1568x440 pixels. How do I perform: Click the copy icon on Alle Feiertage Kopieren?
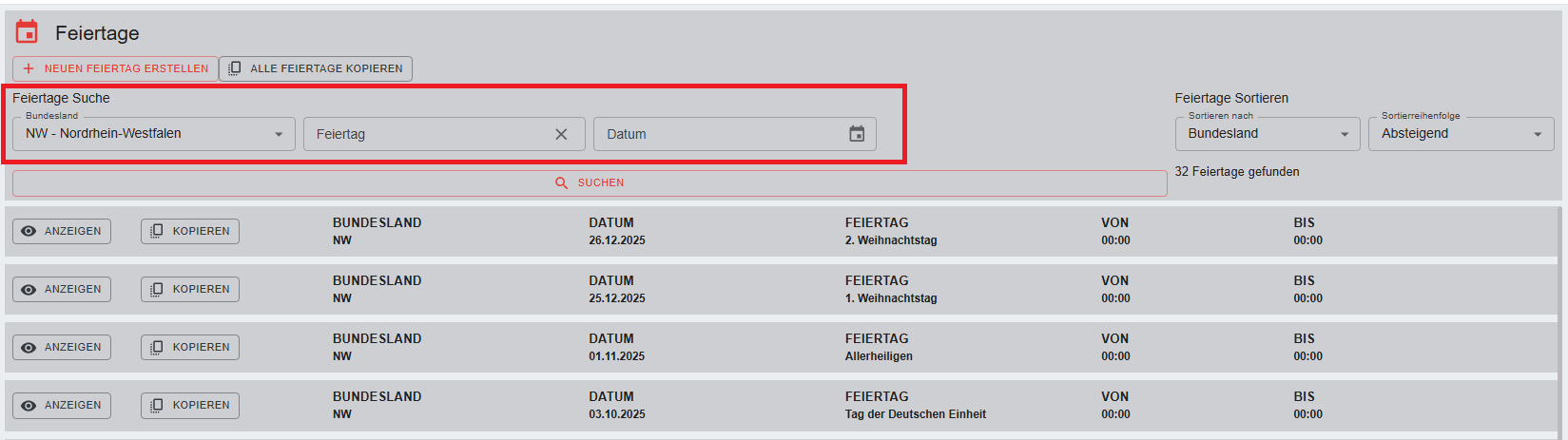click(235, 68)
